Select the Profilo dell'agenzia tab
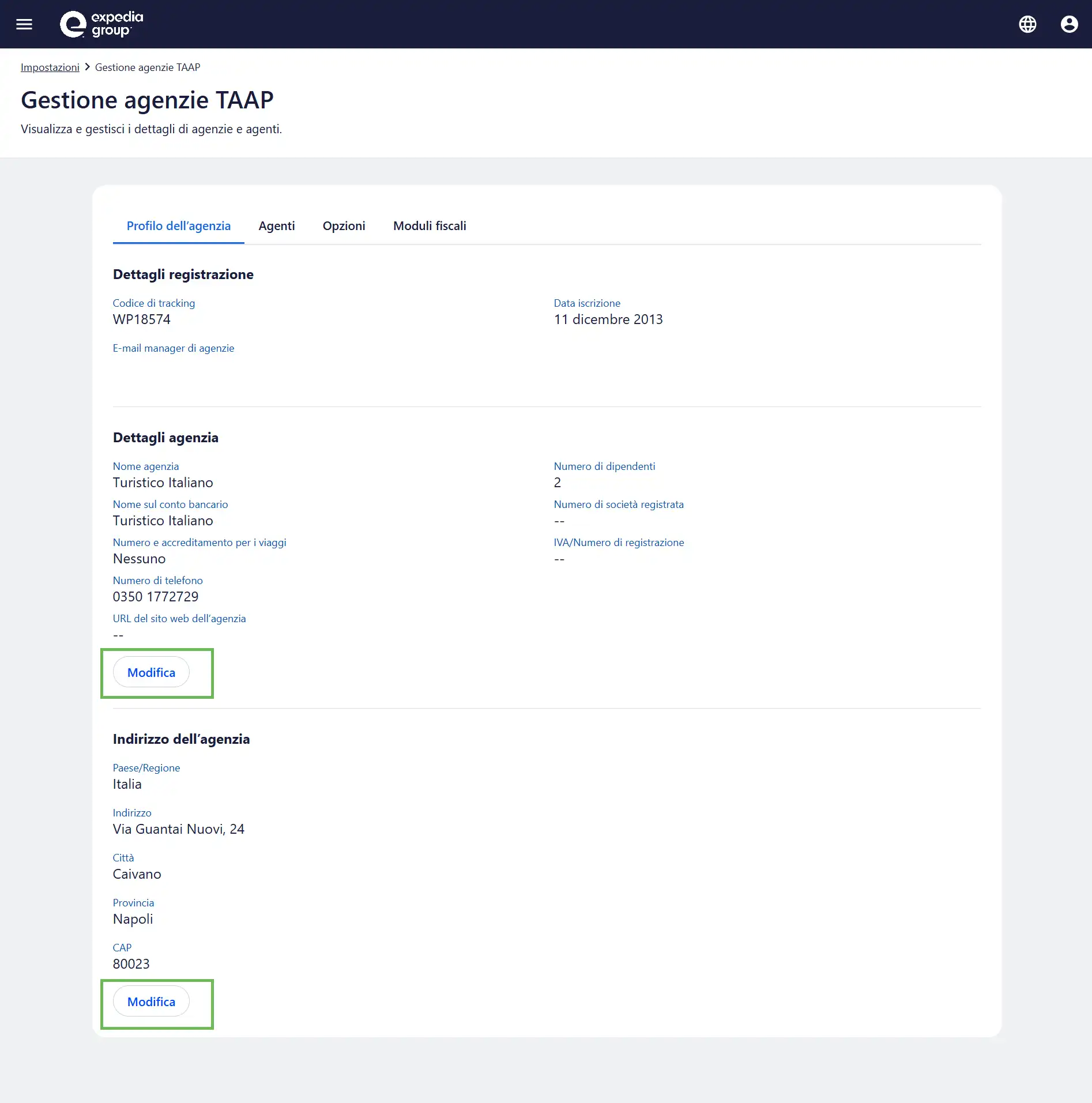This screenshot has width=1092, height=1103. click(x=178, y=226)
